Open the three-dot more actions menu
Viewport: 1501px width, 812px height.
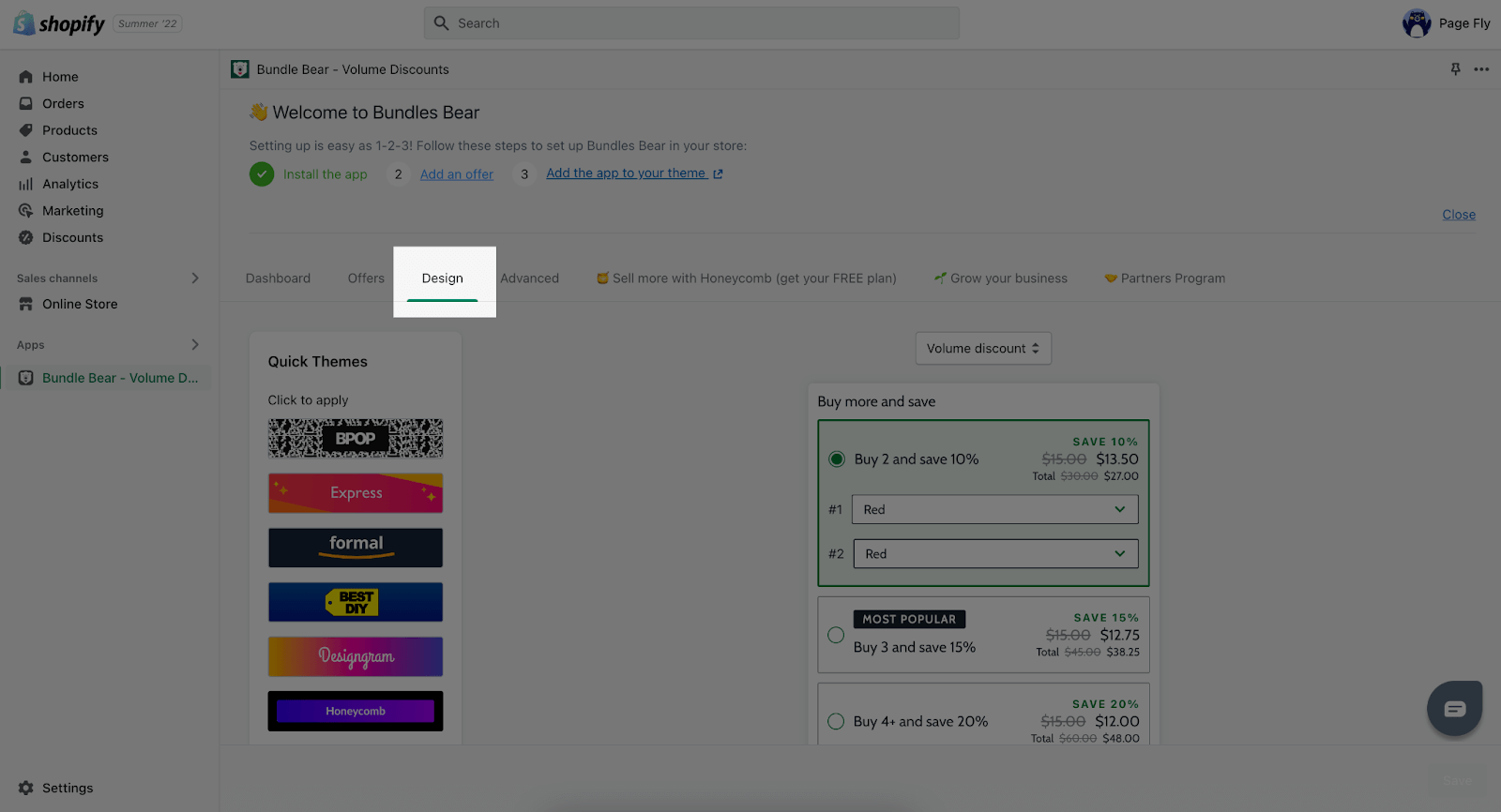[x=1481, y=69]
